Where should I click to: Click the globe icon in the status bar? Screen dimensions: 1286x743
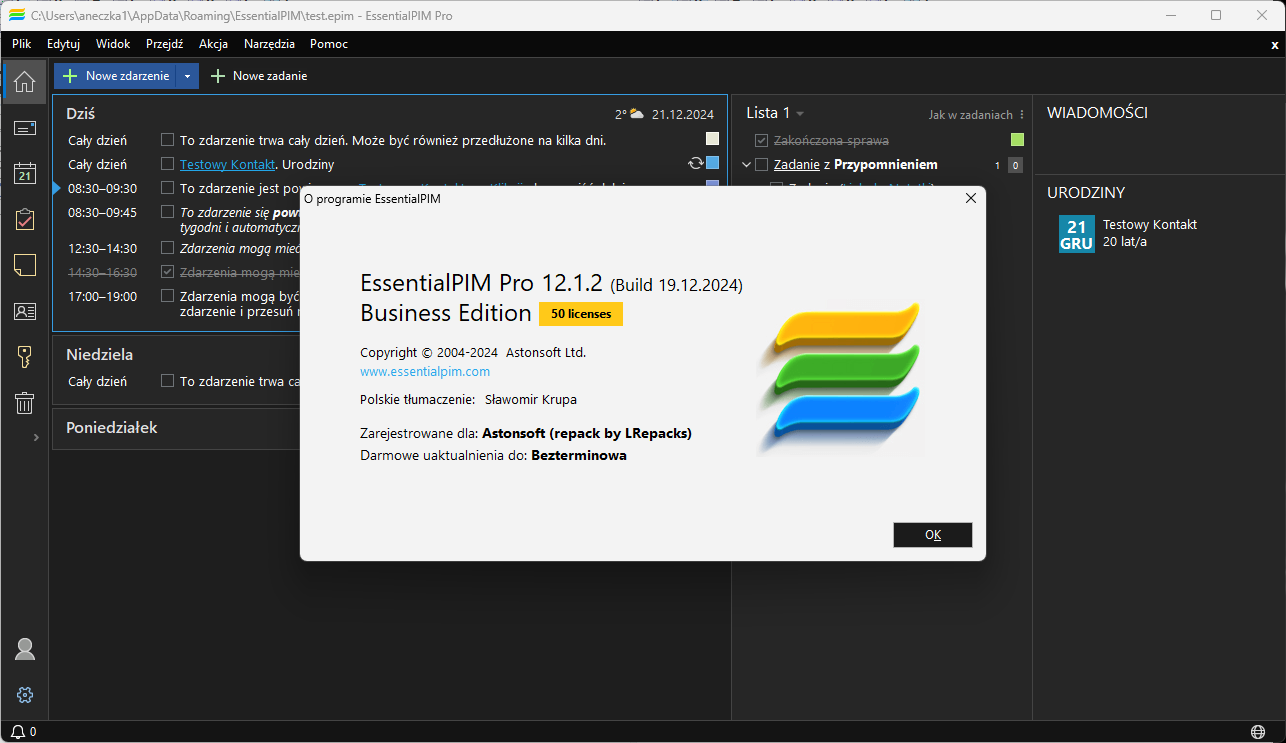tap(1257, 732)
